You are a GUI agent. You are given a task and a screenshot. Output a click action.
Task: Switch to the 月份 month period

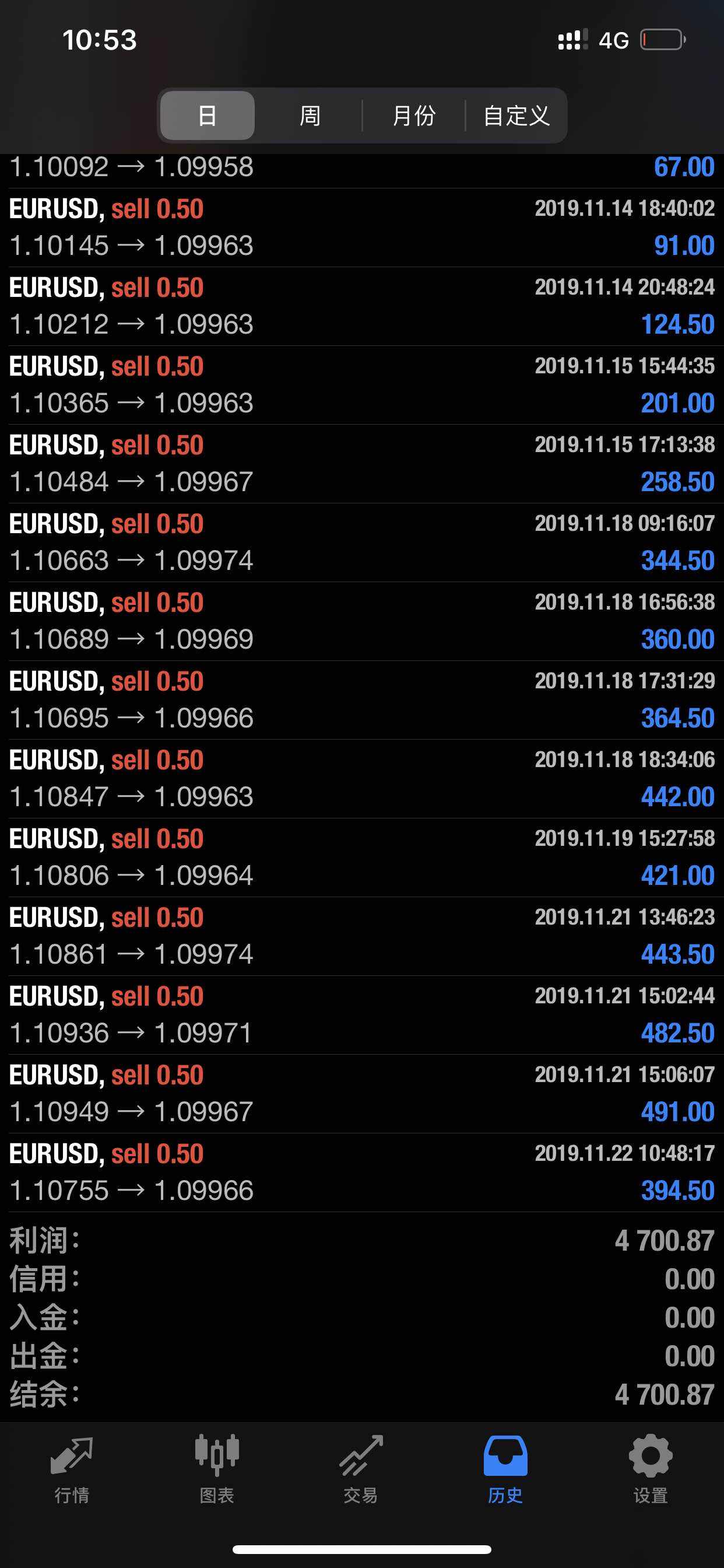(x=414, y=116)
